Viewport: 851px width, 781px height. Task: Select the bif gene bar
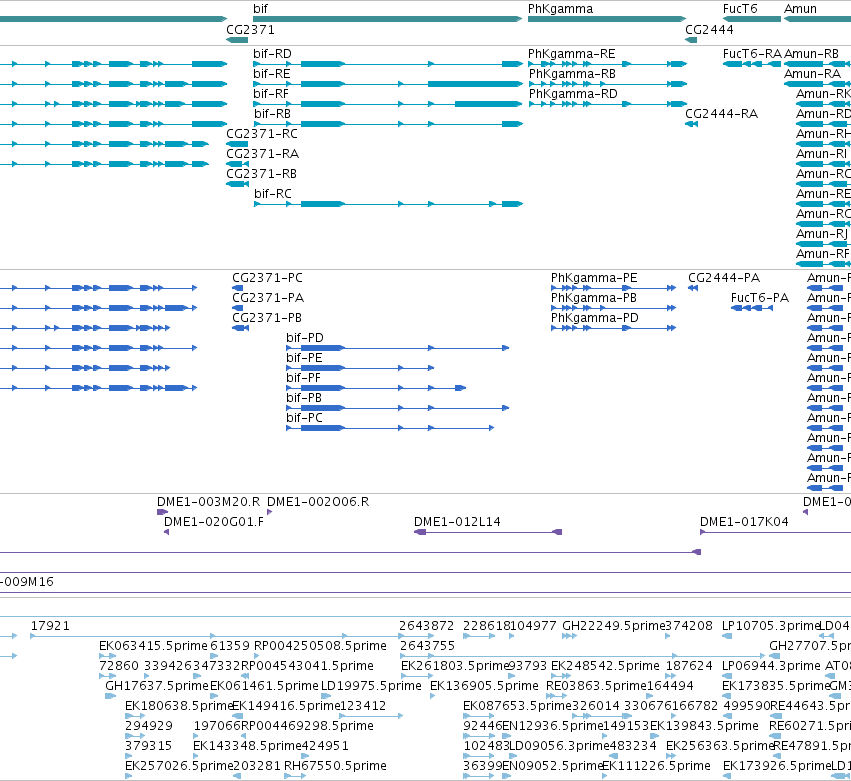pyautogui.click(x=388, y=19)
